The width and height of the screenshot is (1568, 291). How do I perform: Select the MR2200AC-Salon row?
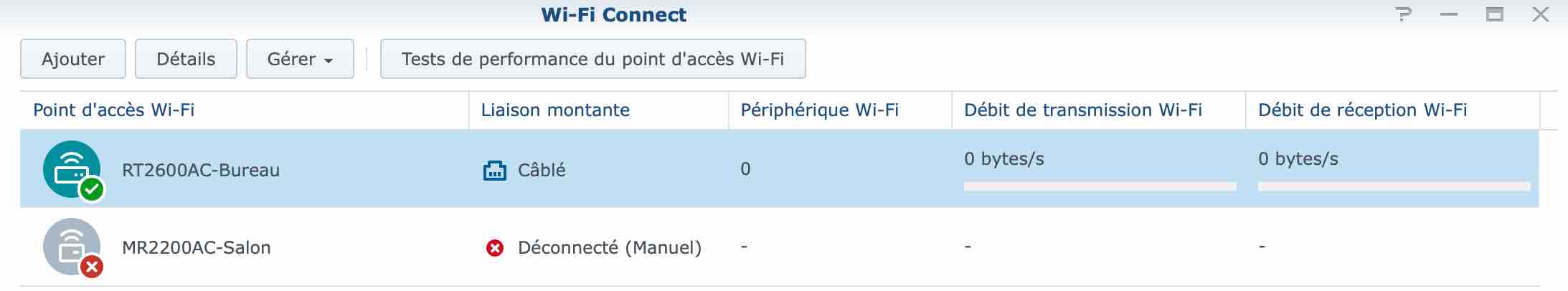point(779,247)
